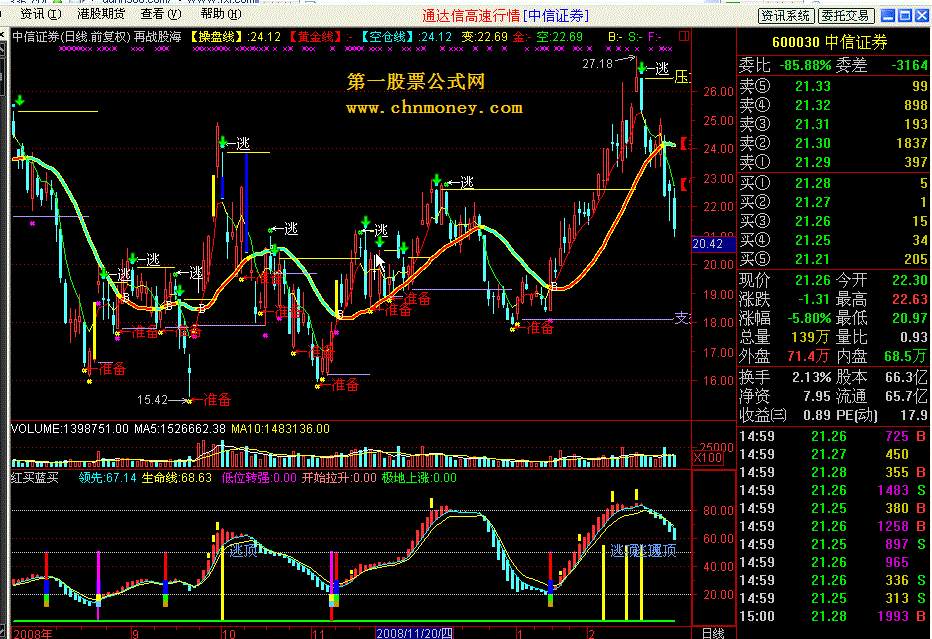Viewport: 932px width, 639px height.
Task: Click the 股本 66.3亿 value
Action: (x=906, y=377)
